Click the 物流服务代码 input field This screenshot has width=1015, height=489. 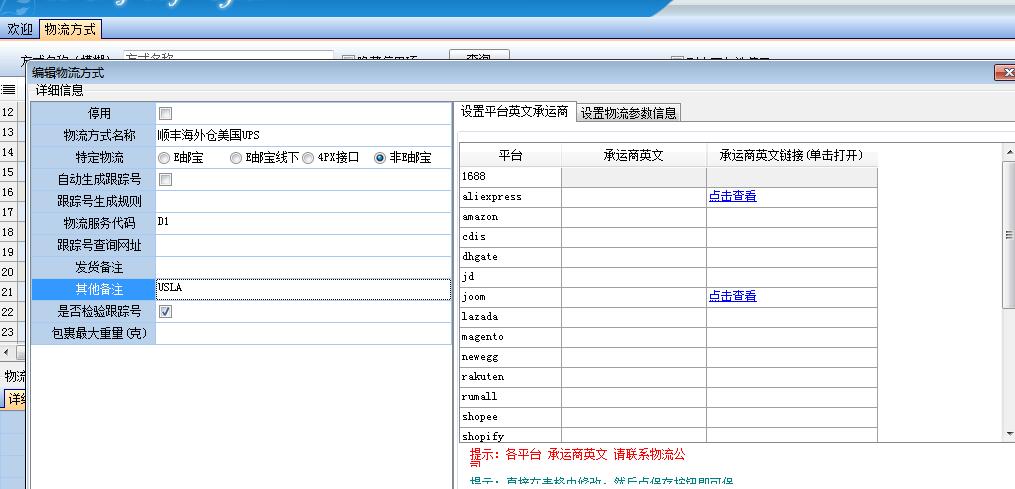click(x=302, y=223)
